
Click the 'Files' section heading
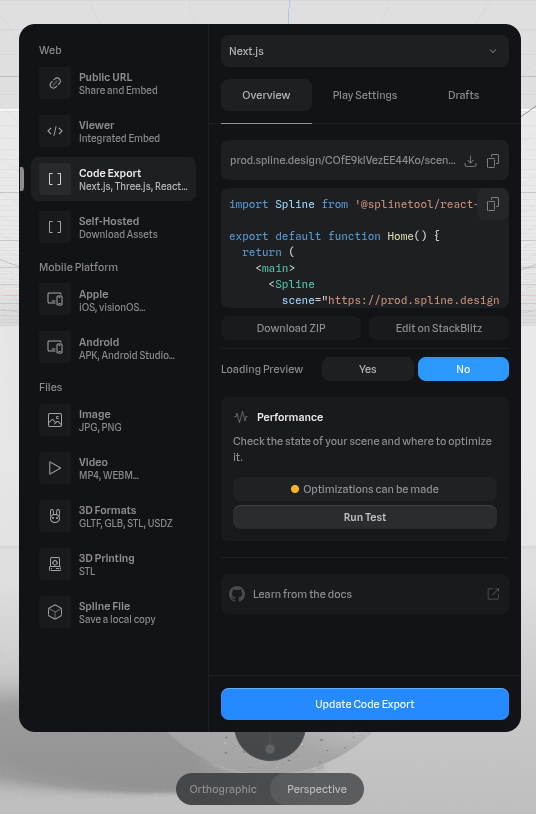(50, 387)
